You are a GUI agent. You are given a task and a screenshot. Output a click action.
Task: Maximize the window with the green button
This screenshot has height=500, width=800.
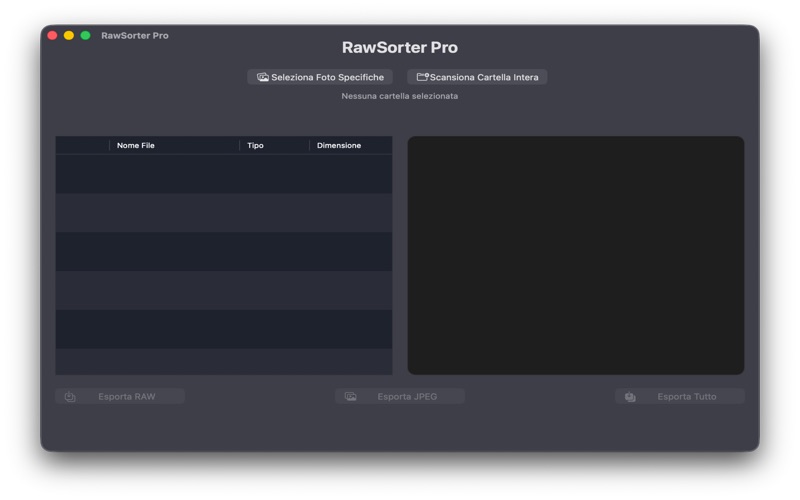click(x=86, y=35)
